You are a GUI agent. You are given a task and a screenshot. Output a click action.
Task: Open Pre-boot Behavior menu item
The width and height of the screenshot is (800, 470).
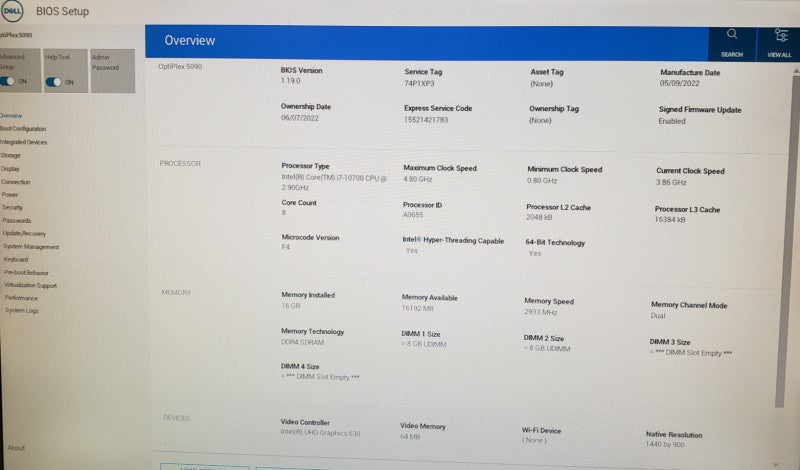27,273
